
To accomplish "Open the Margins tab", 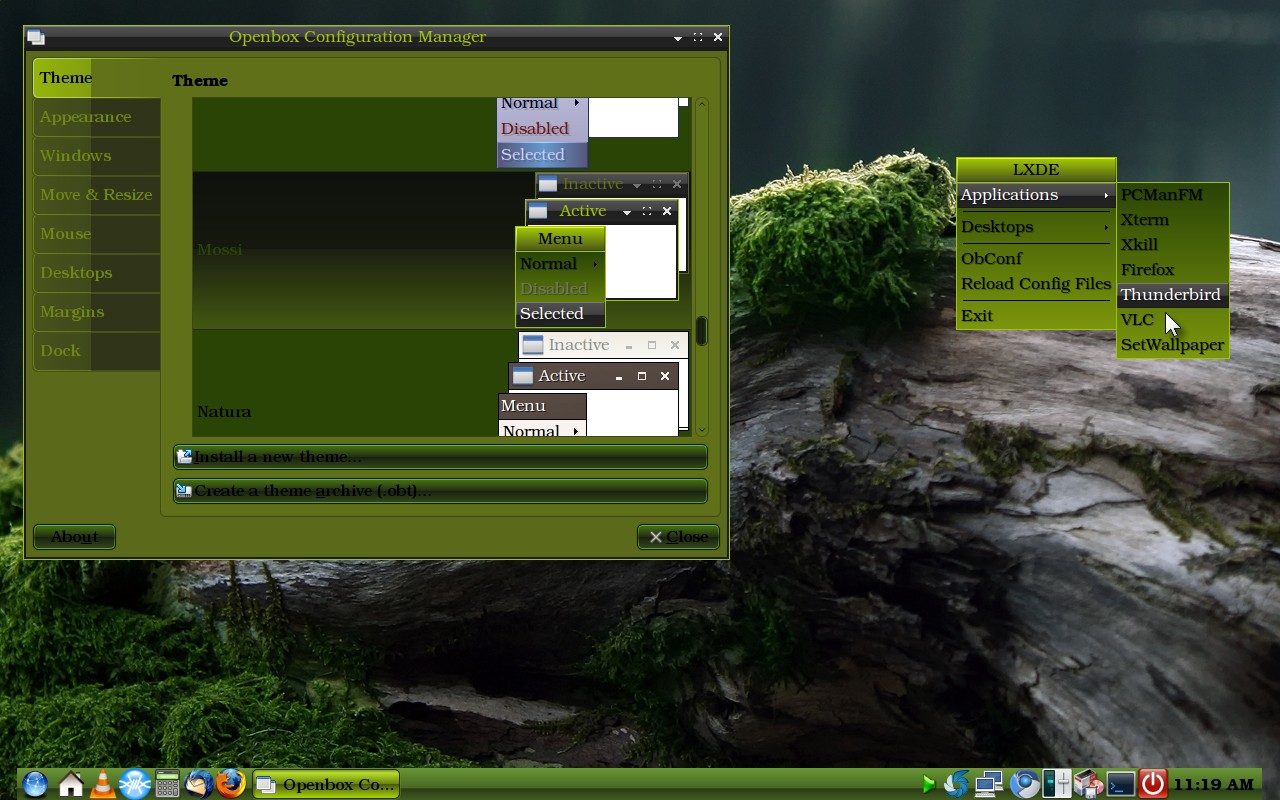I will pyautogui.click(x=96, y=312).
